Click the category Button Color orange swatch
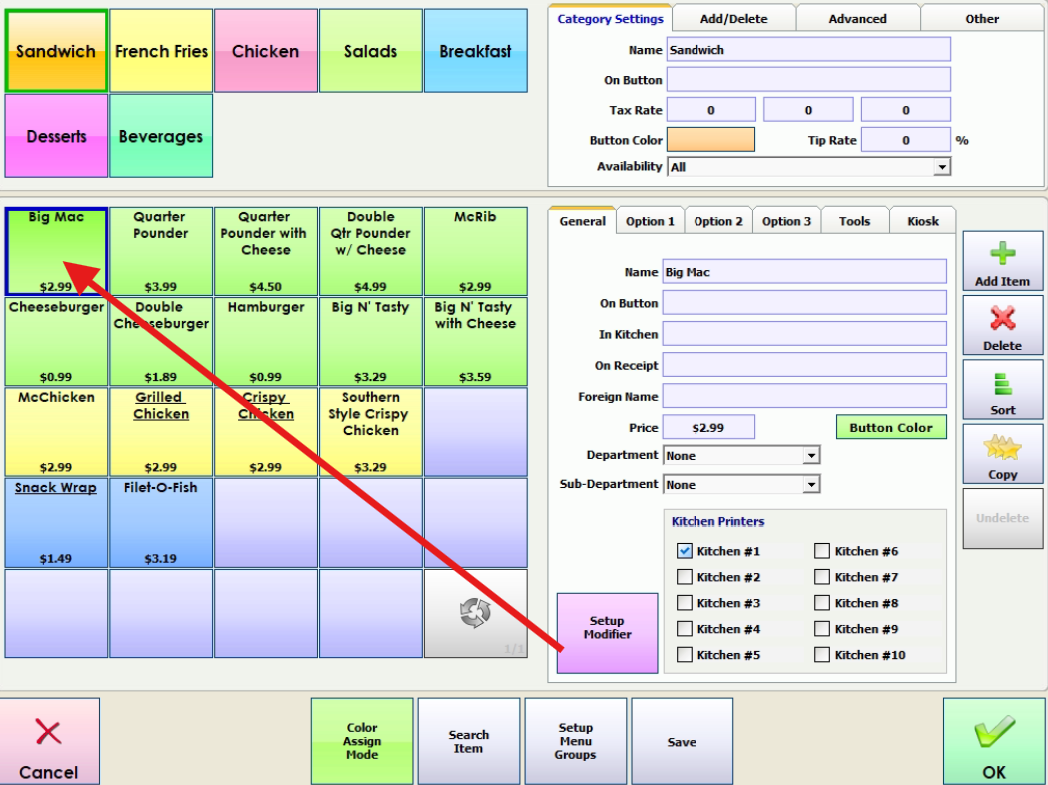This screenshot has height=785, width=1048. pyautogui.click(x=710, y=140)
